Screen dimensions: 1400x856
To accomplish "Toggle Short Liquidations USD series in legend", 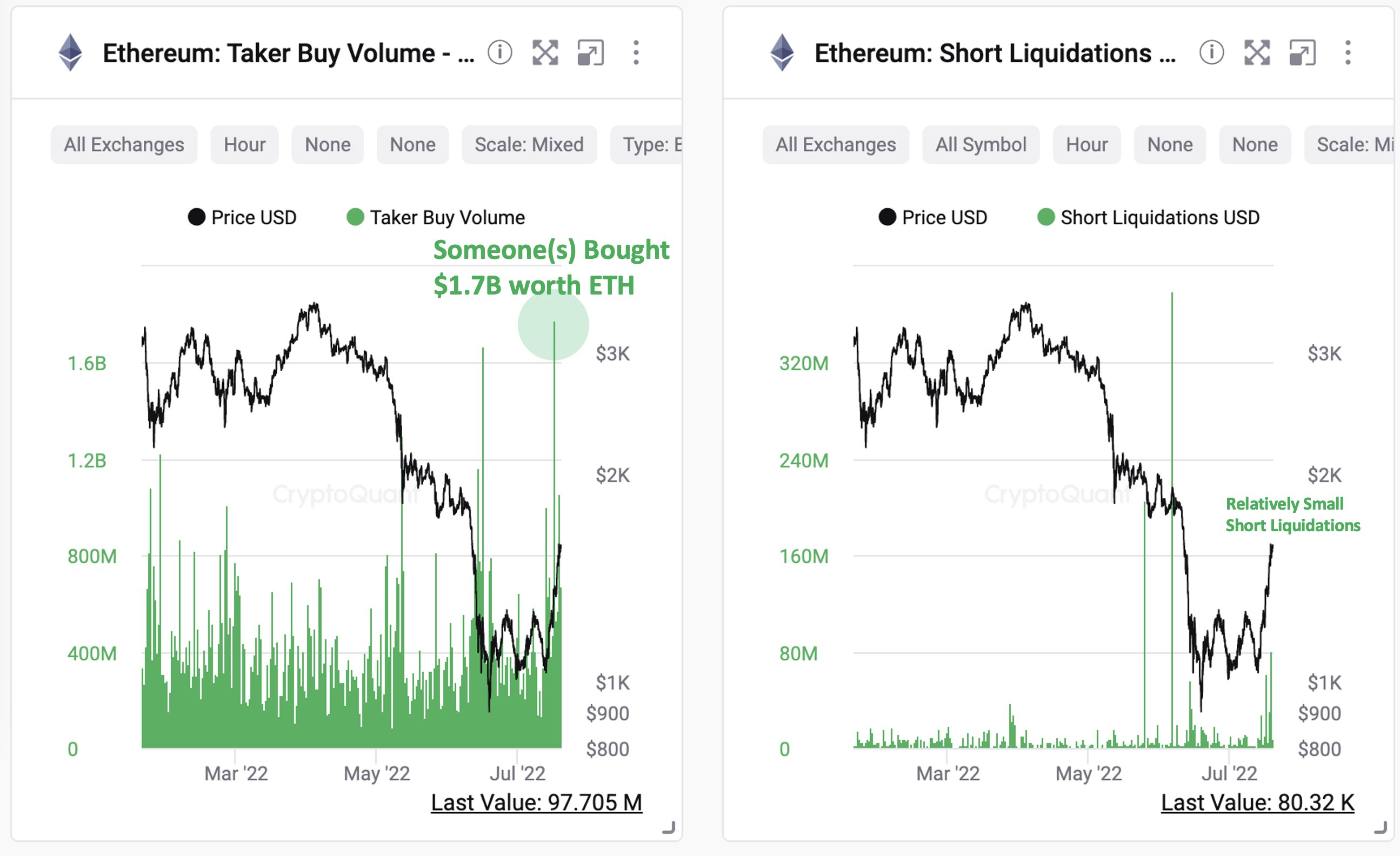I will coord(1148,218).
